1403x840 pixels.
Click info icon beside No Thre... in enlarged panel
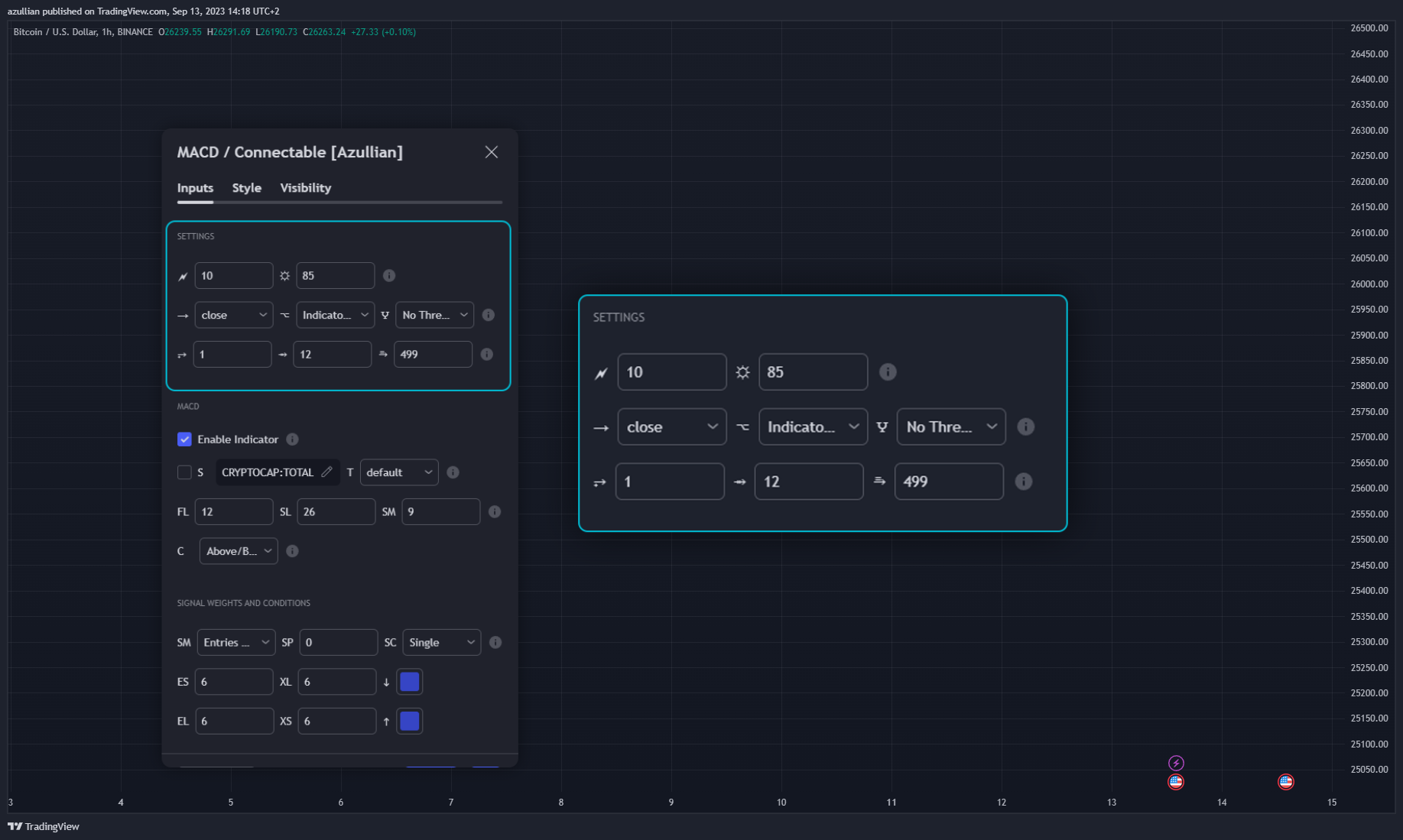click(1026, 427)
